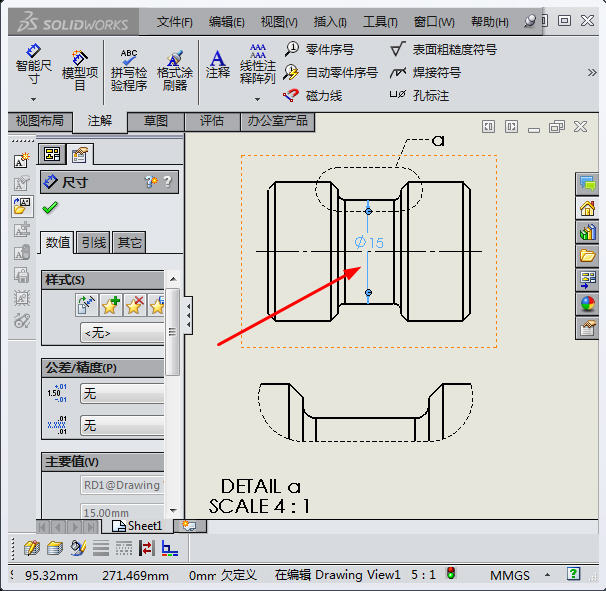The width and height of the screenshot is (606, 591).
Task: Confirm dimension with the green checkmark
Action: click(x=50, y=207)
